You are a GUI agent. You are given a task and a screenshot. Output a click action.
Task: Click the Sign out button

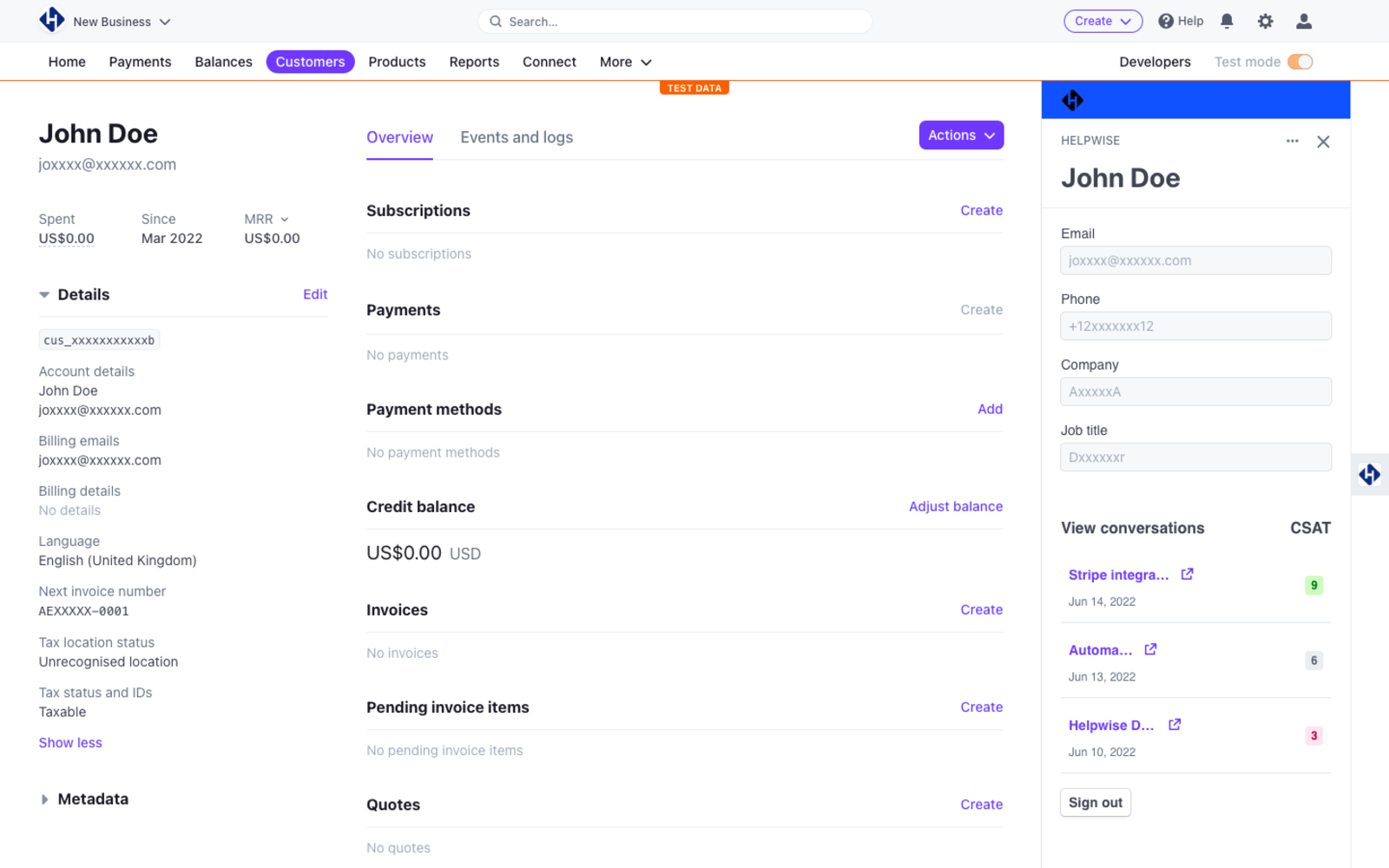(x=1095, y=802)
